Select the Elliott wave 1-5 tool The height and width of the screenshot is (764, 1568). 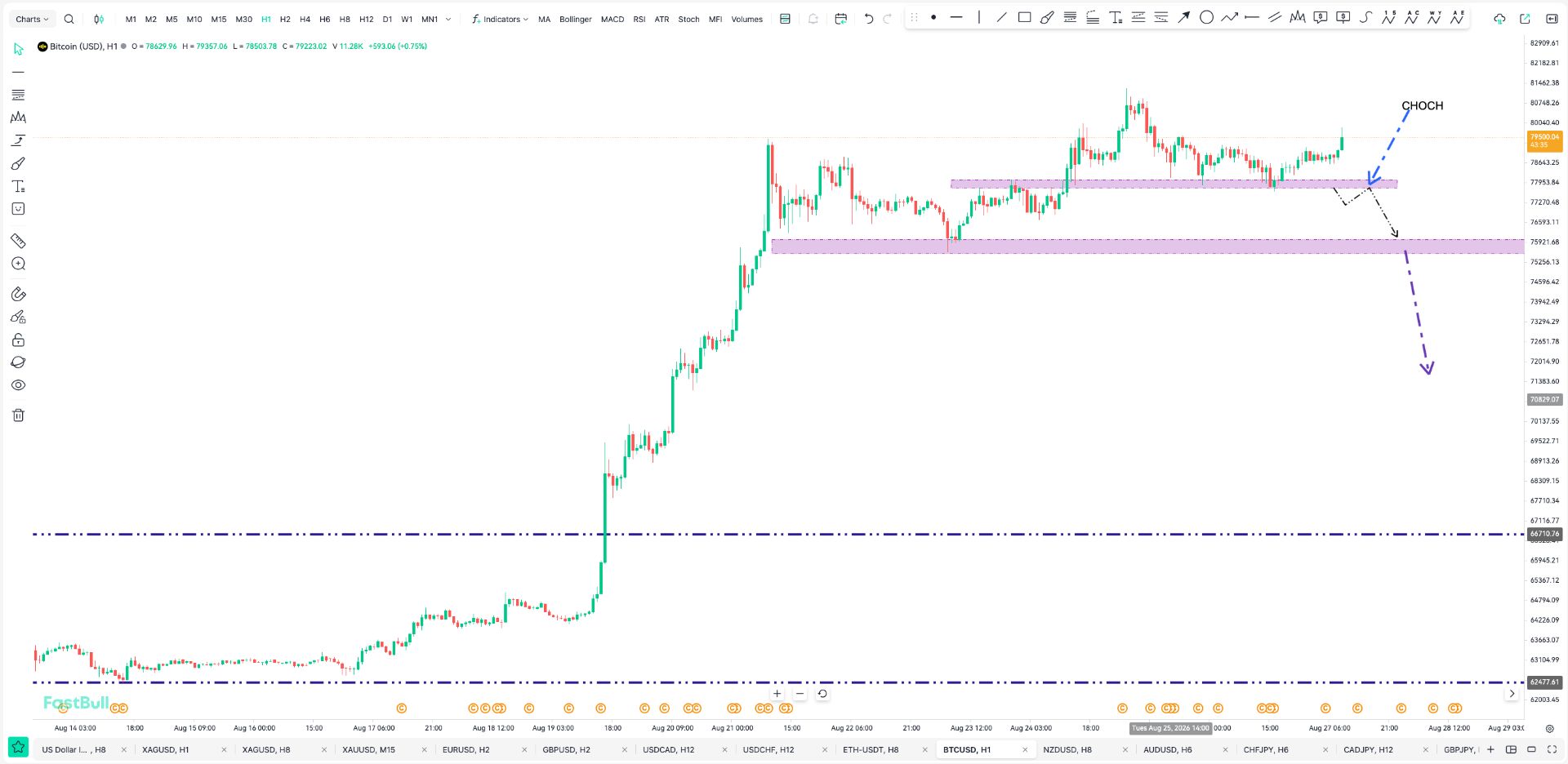pyautogui.click(x=1388, y=17)
